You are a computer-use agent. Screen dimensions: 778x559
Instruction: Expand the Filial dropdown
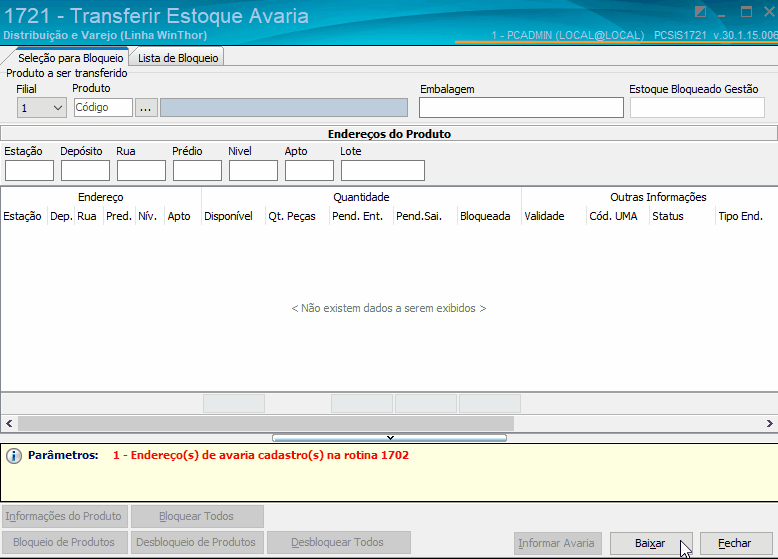tap(58, 108)
